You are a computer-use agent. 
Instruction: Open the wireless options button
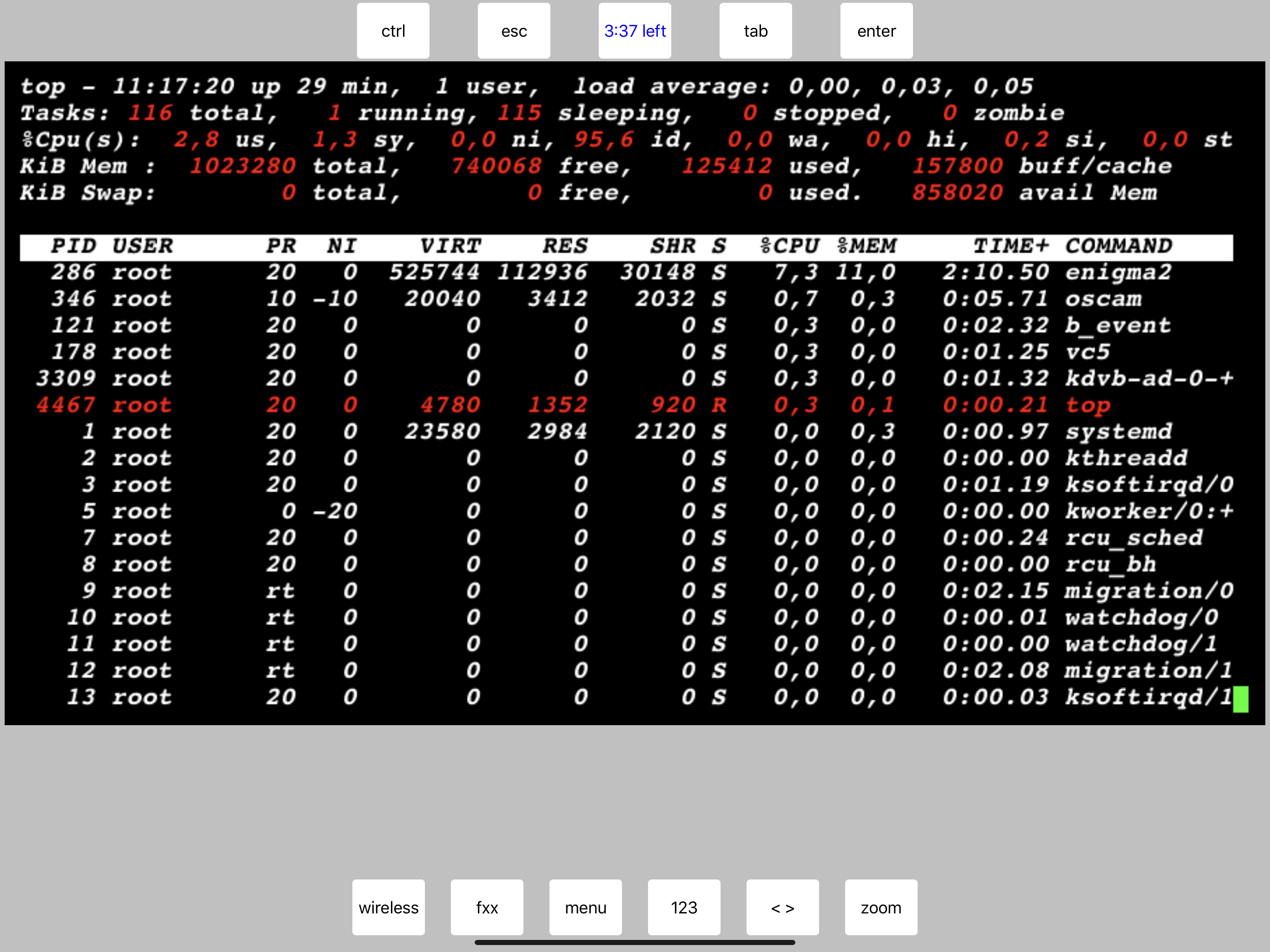[388, 907]
